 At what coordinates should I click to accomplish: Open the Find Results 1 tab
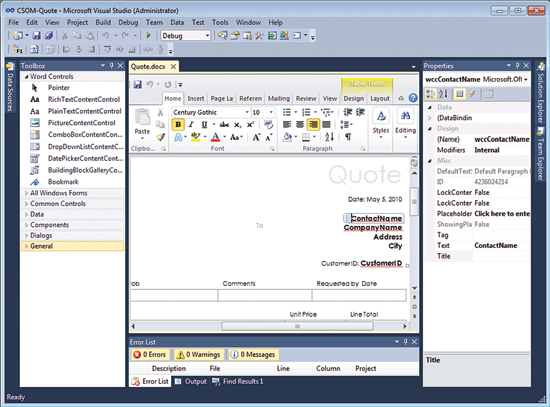click(238, 381)
